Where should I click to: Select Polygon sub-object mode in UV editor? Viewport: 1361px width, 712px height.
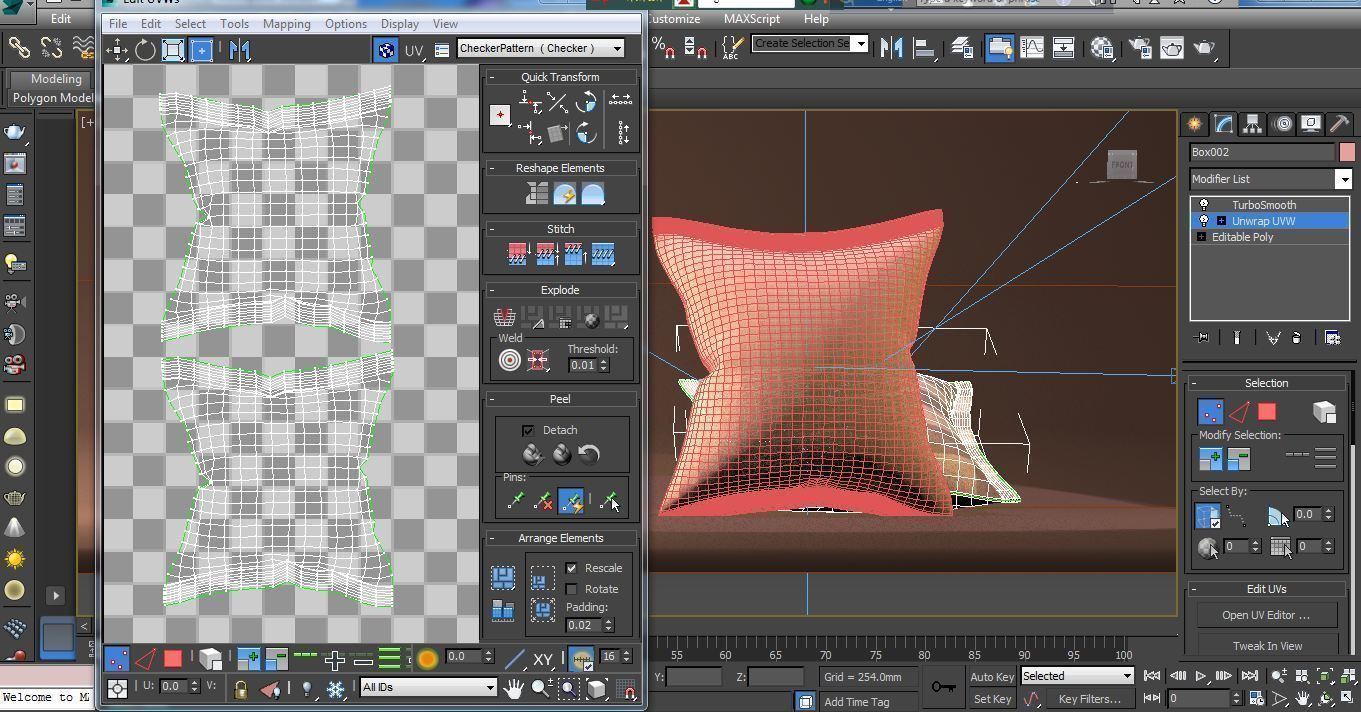pyautogui.click(x=173, y=658)
